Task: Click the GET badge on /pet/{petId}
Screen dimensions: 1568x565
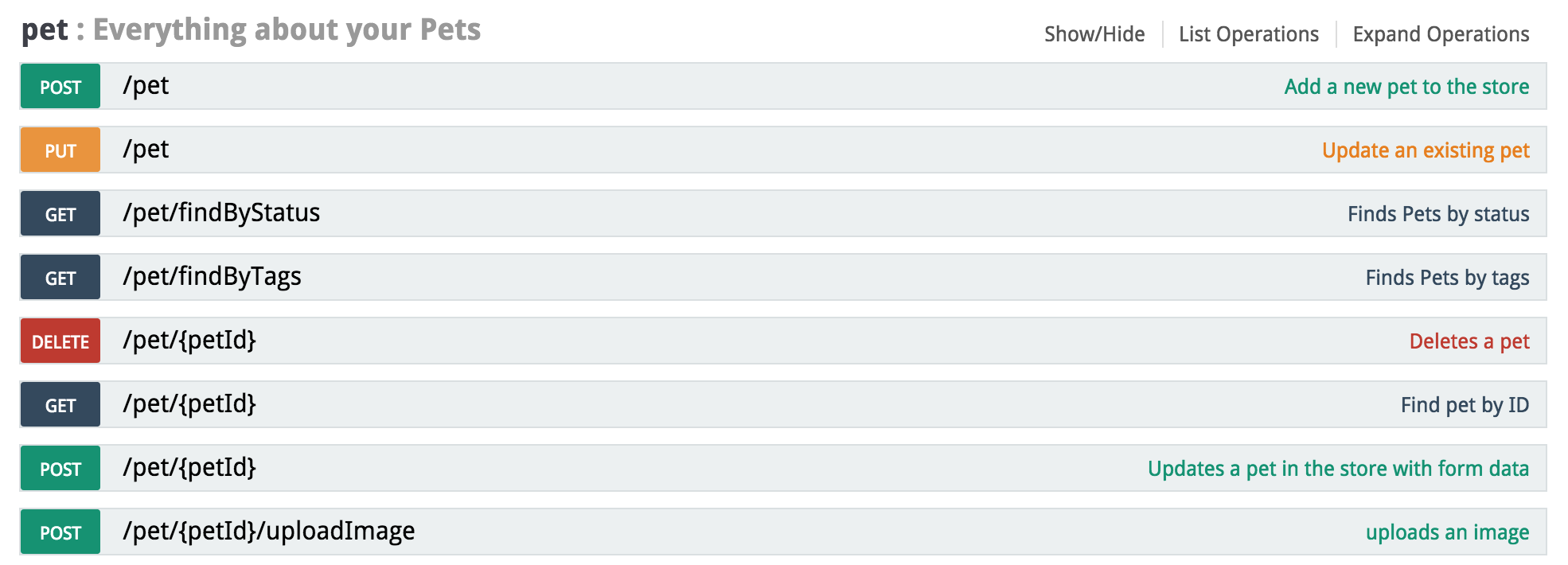Action: click(59, 404)
